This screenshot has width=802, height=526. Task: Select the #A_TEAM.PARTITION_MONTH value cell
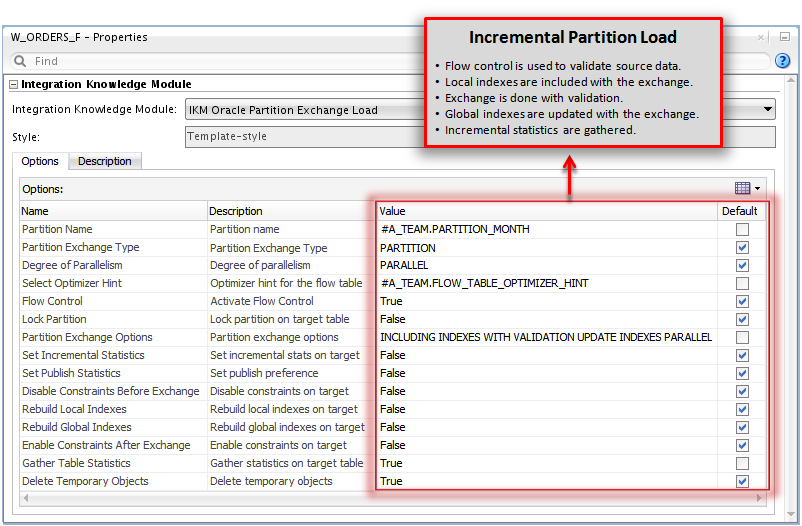coord(547,229)
